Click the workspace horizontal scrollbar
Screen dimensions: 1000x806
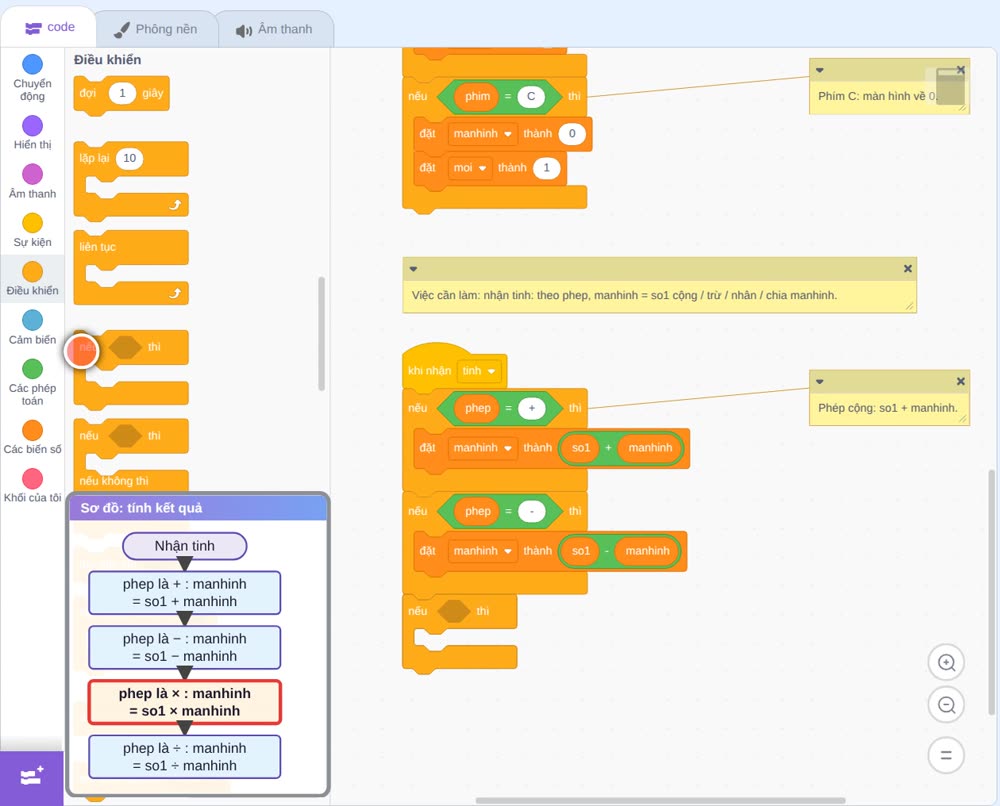661,800
